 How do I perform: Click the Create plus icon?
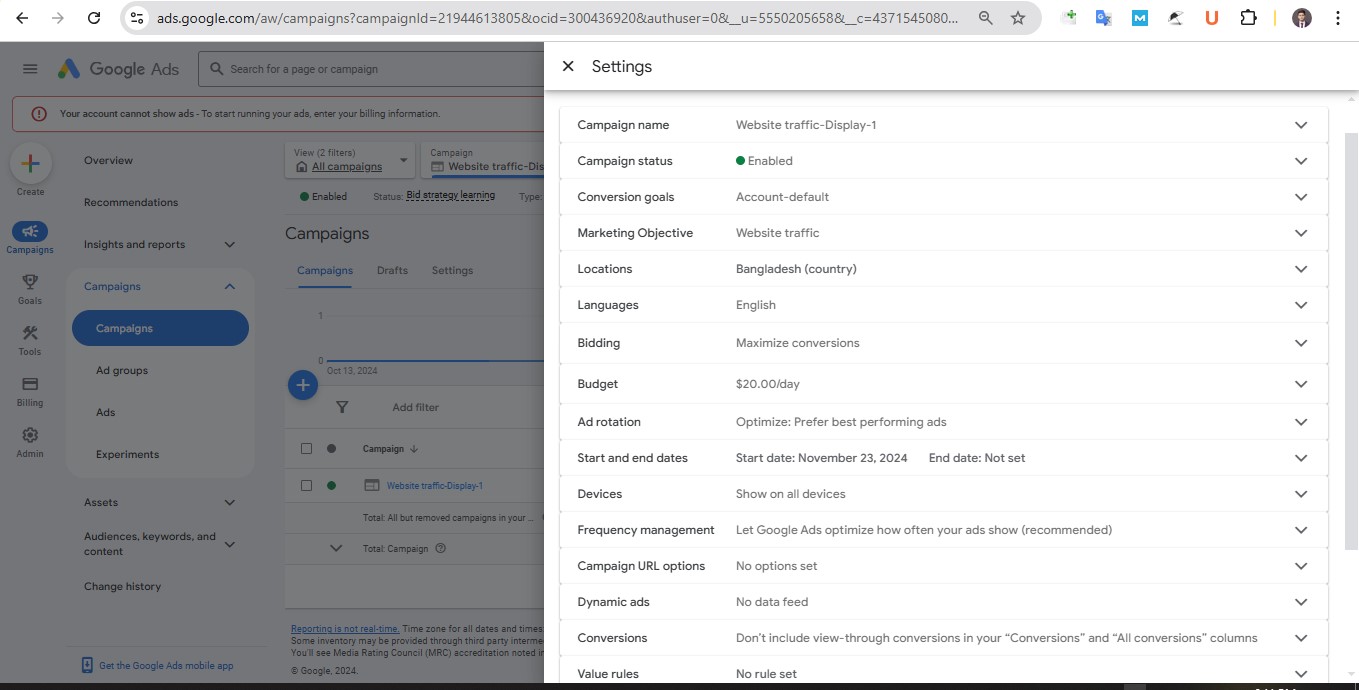(30, 164)
